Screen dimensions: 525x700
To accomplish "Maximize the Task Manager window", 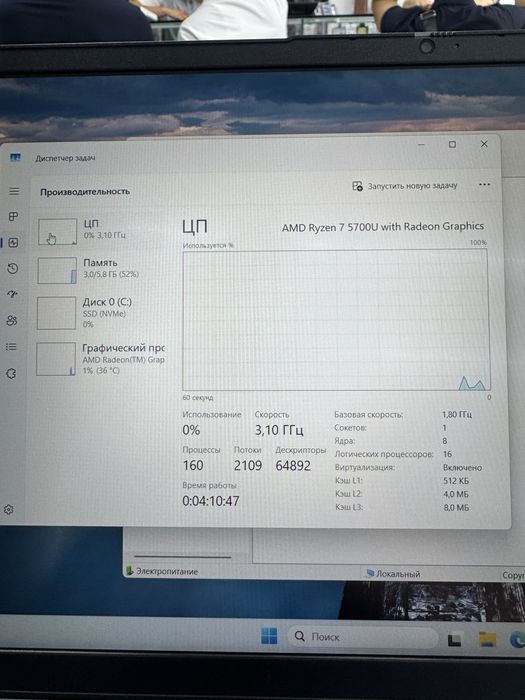I will tap(452, 144).
